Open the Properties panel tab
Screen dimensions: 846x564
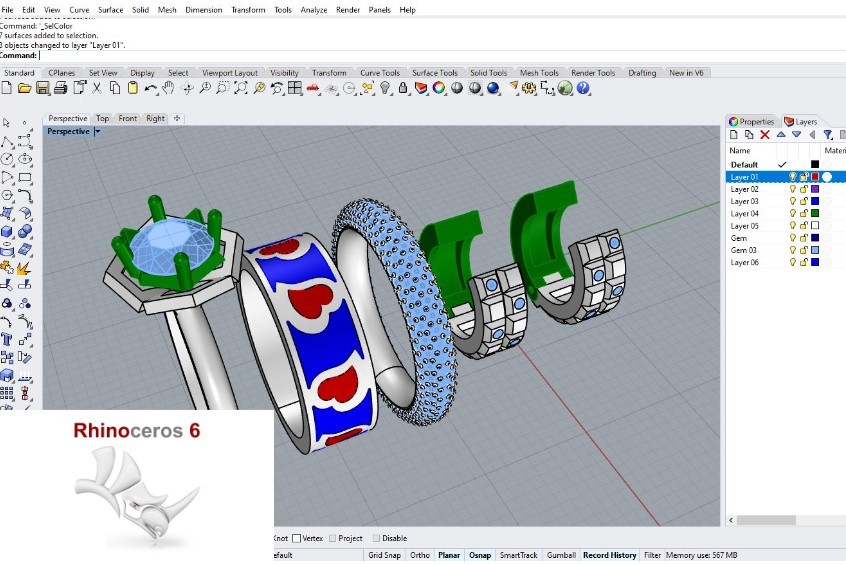point(752,121)
